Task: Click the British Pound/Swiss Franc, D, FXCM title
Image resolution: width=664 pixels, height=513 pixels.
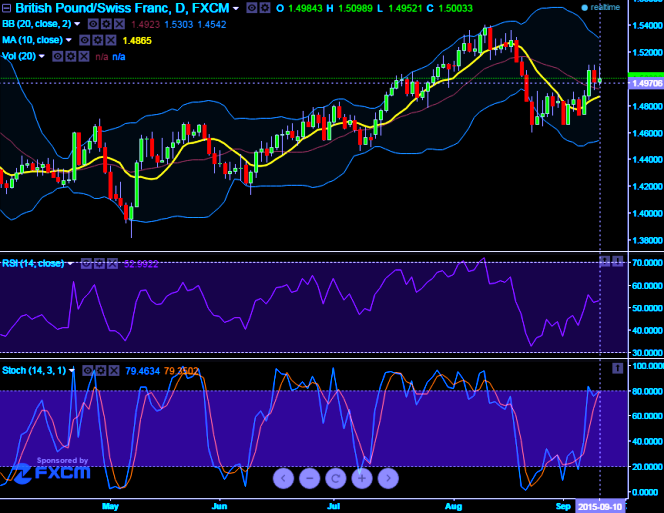Action: (122, 8)
